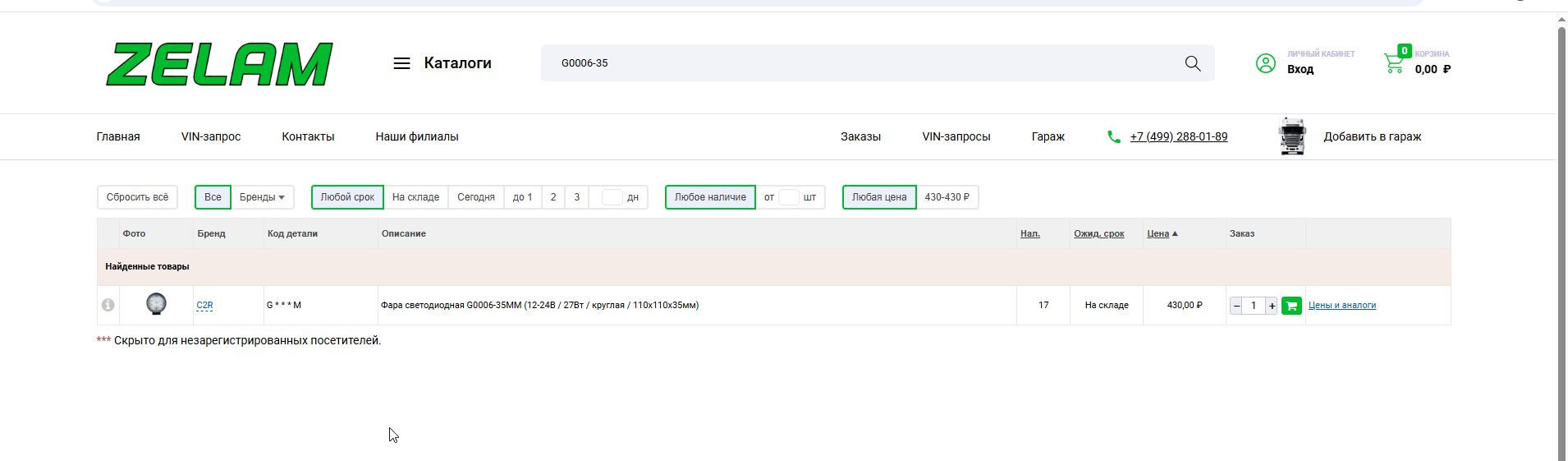Click description Фара светодиодная G0006-35MM
Image resolution: width=1568 pixels, height=461 pixels.
tap(539, 306)
